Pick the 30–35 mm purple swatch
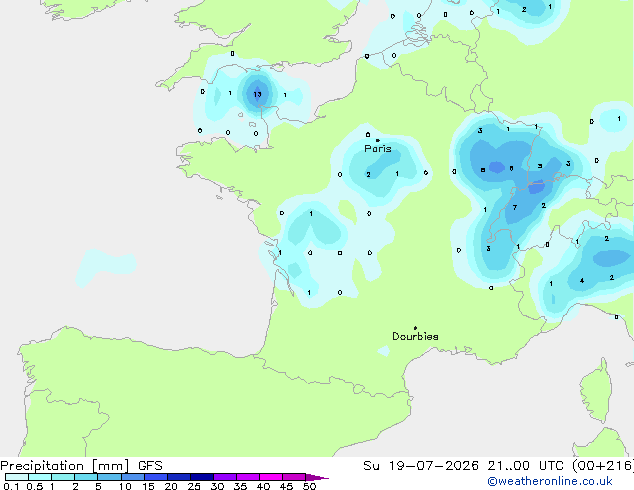Screen dimensions: 634x490 point(224,477)
